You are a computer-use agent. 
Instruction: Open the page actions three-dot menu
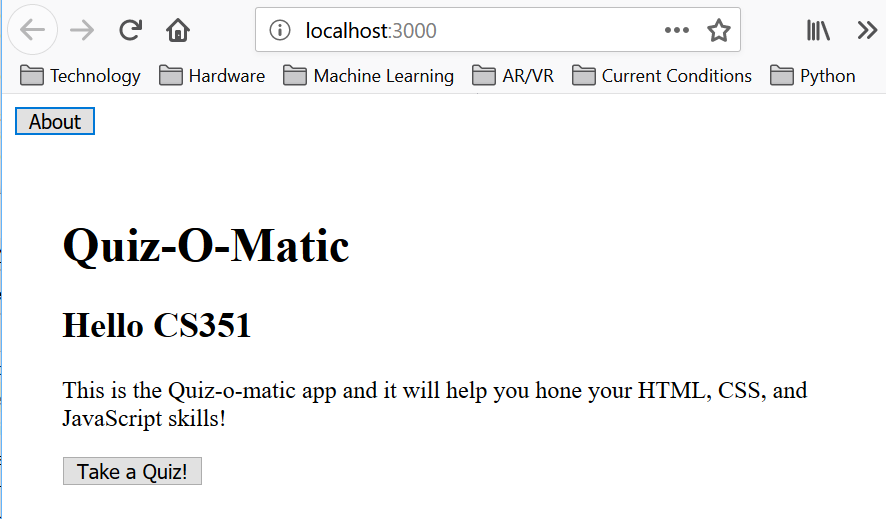pos(677,30)
